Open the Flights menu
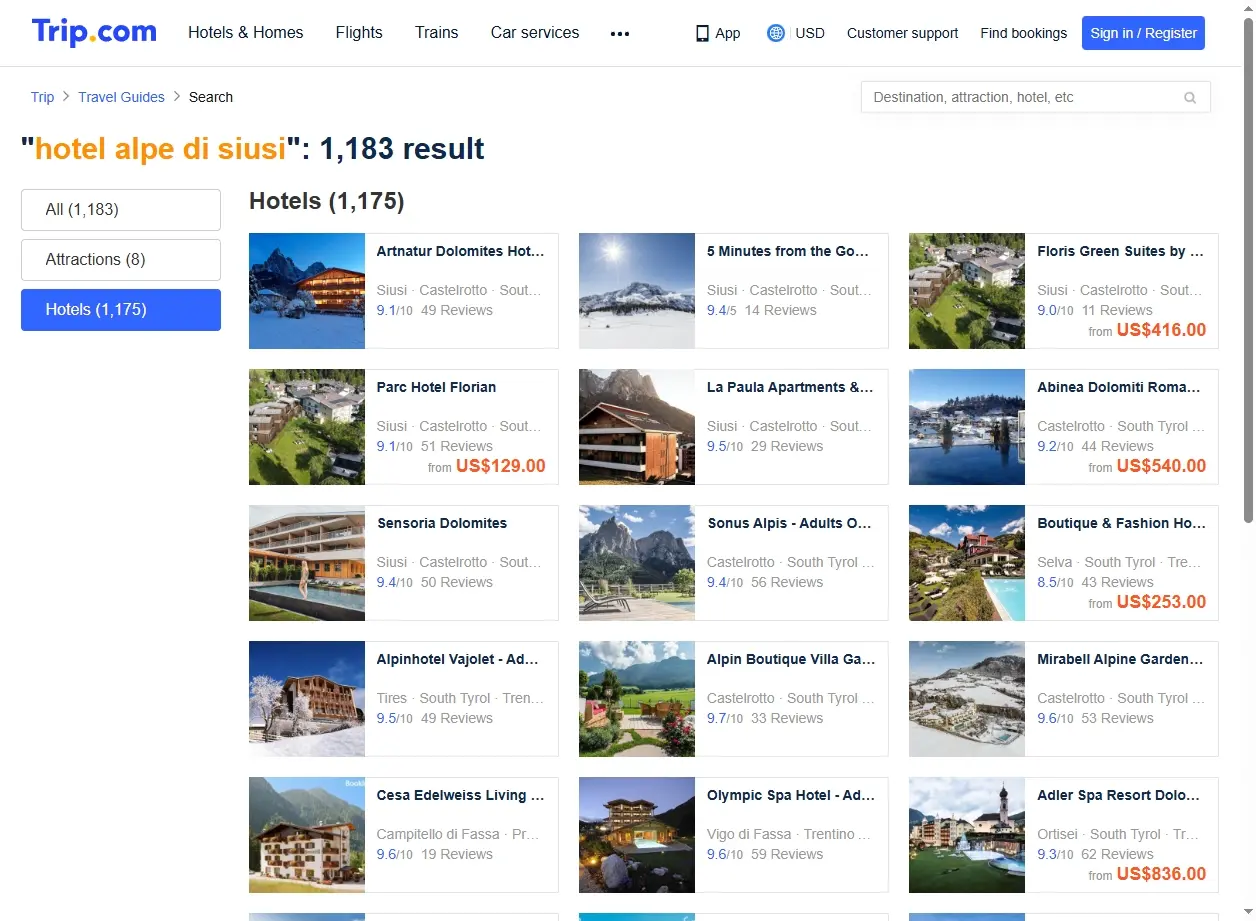Image resolution: width=1256 pixels, height=921 pixels. click(359, 32)
